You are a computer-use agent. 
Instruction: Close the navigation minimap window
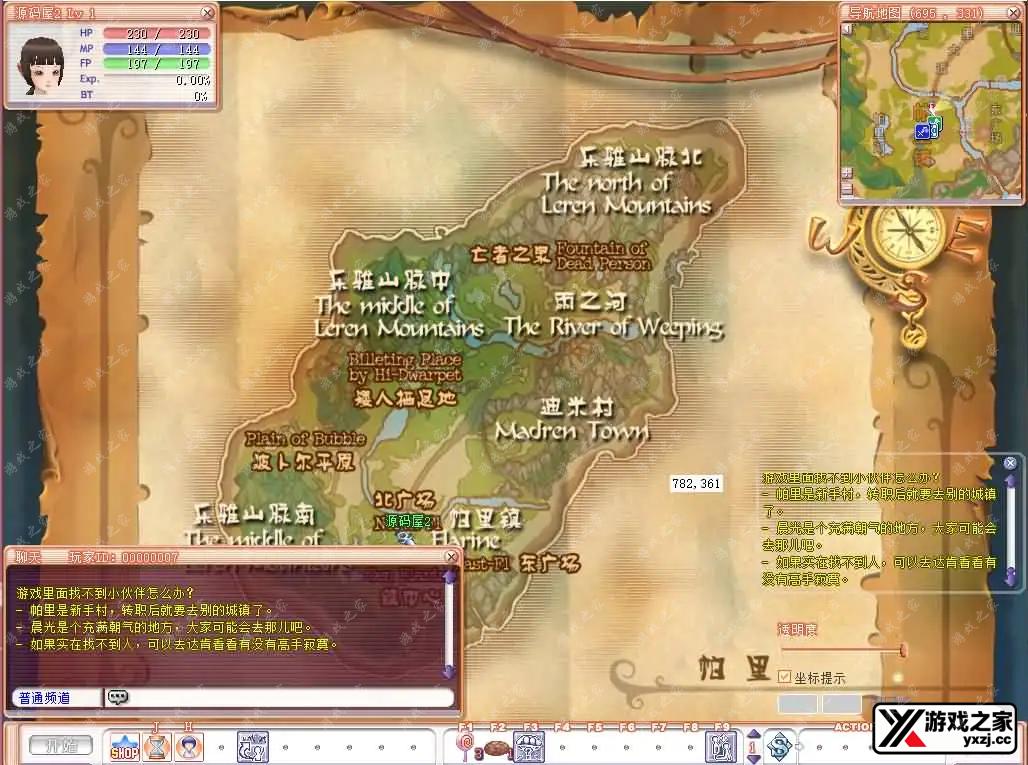(1014, 12)
